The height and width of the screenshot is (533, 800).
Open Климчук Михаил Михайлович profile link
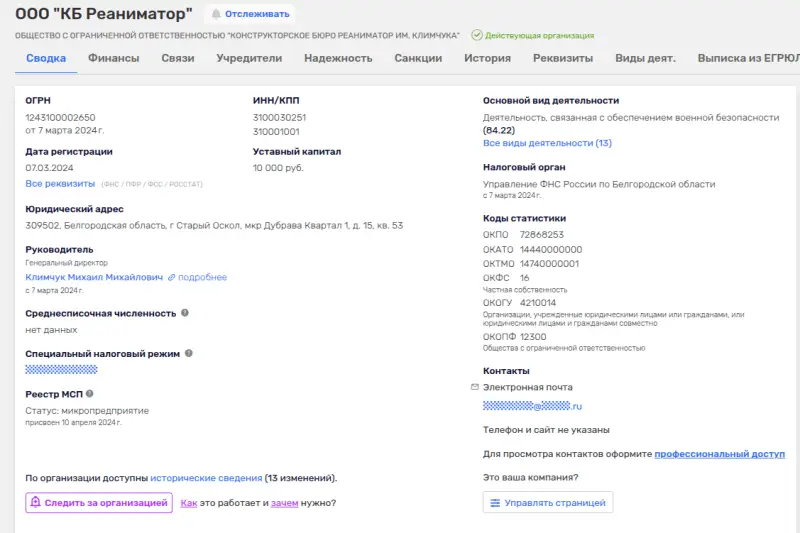click(94, 277)
